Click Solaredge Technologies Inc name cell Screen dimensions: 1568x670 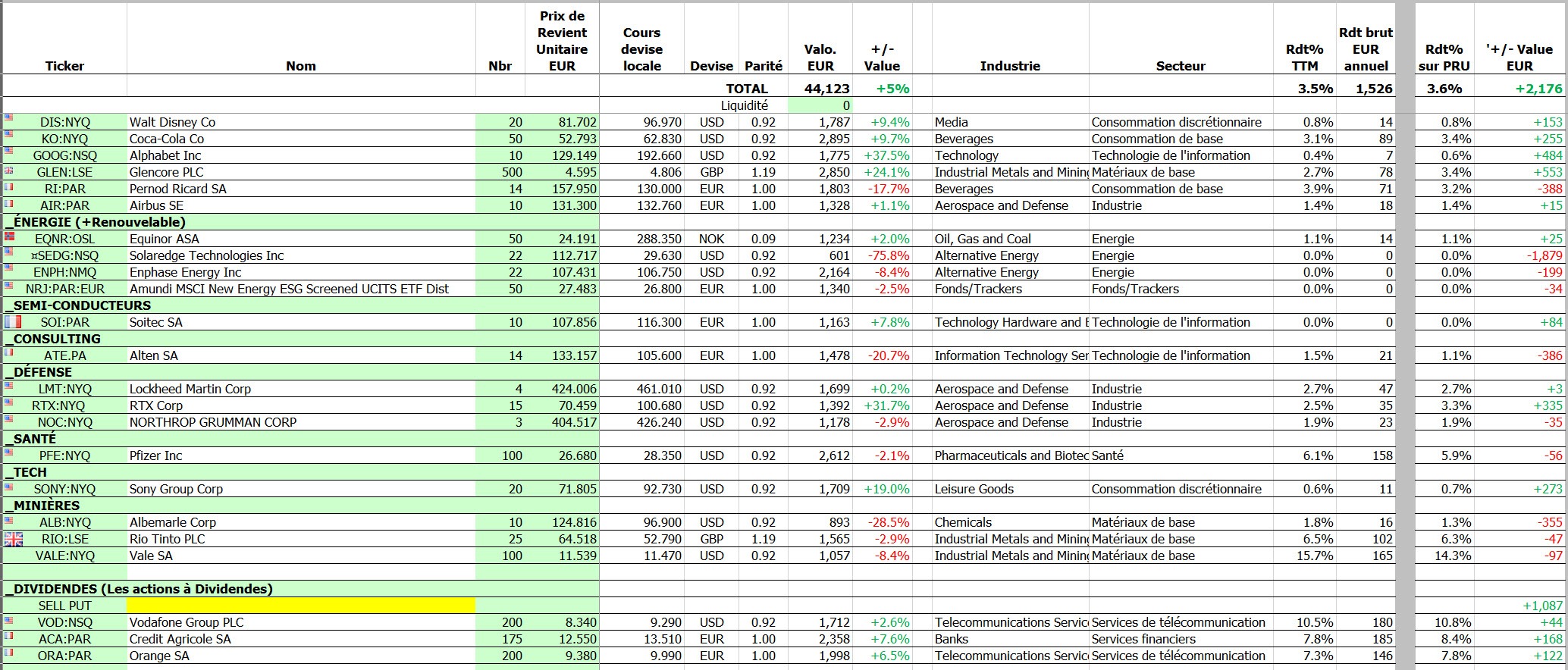(301, 255)
